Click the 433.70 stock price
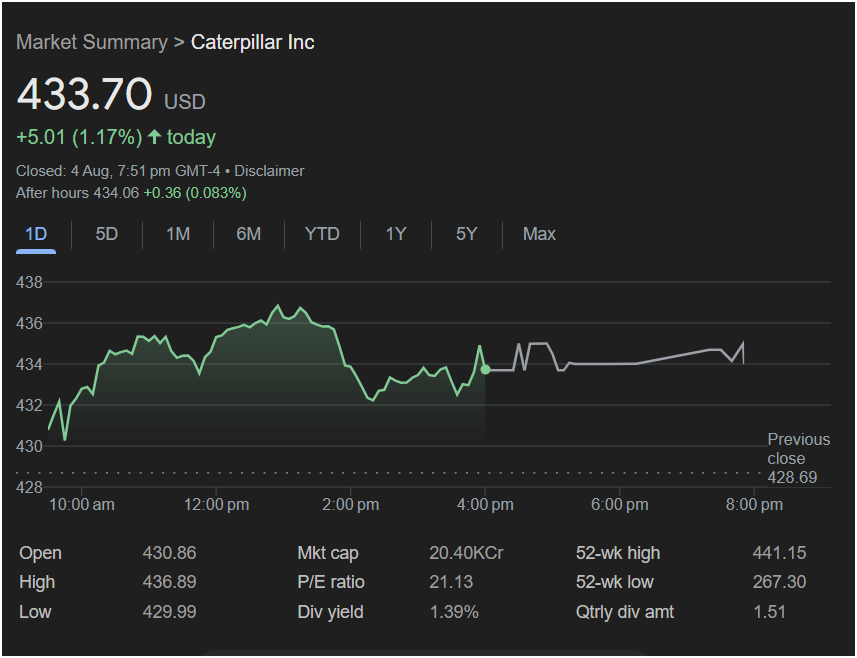This screenshot has height=658, width=857. pyautogui.click(x=84, y=94)
